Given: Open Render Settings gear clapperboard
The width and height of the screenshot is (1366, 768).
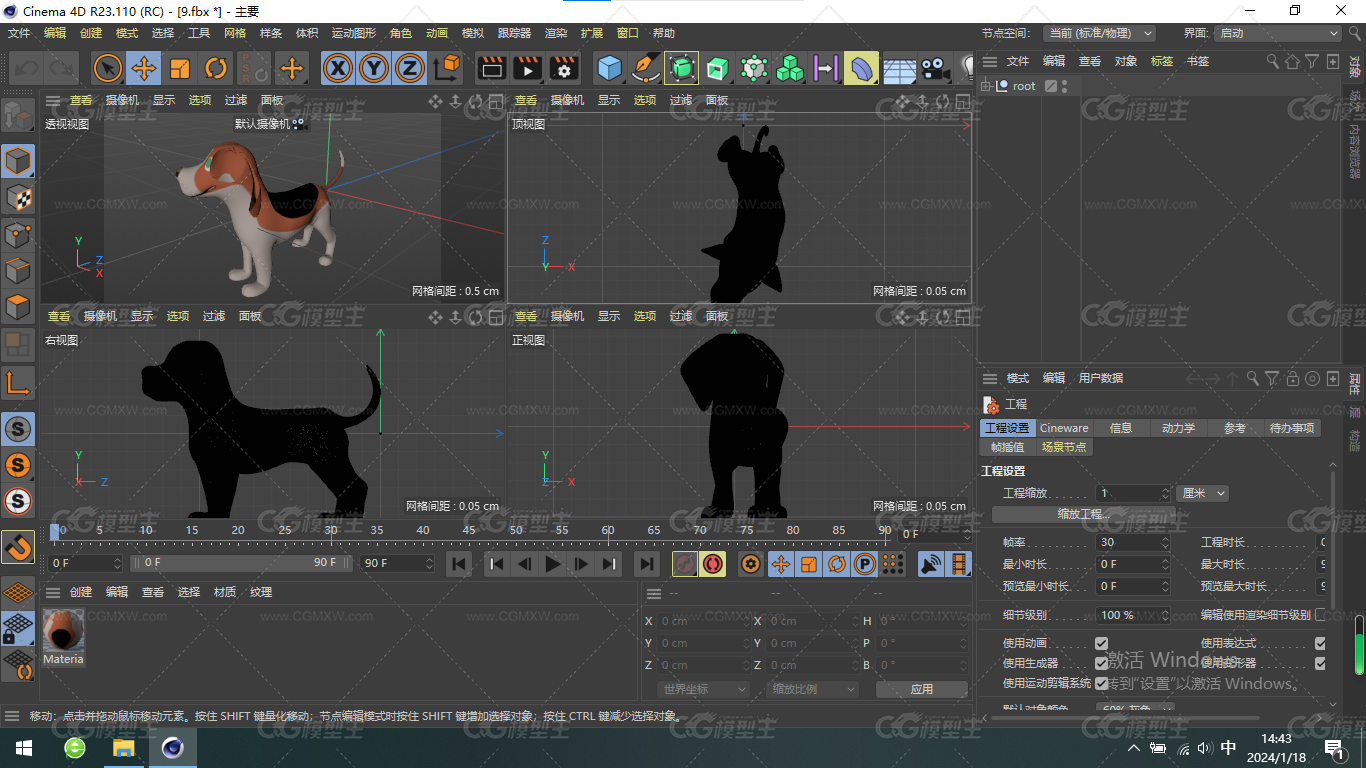Looking at the screenshot, I should [564, 68].
